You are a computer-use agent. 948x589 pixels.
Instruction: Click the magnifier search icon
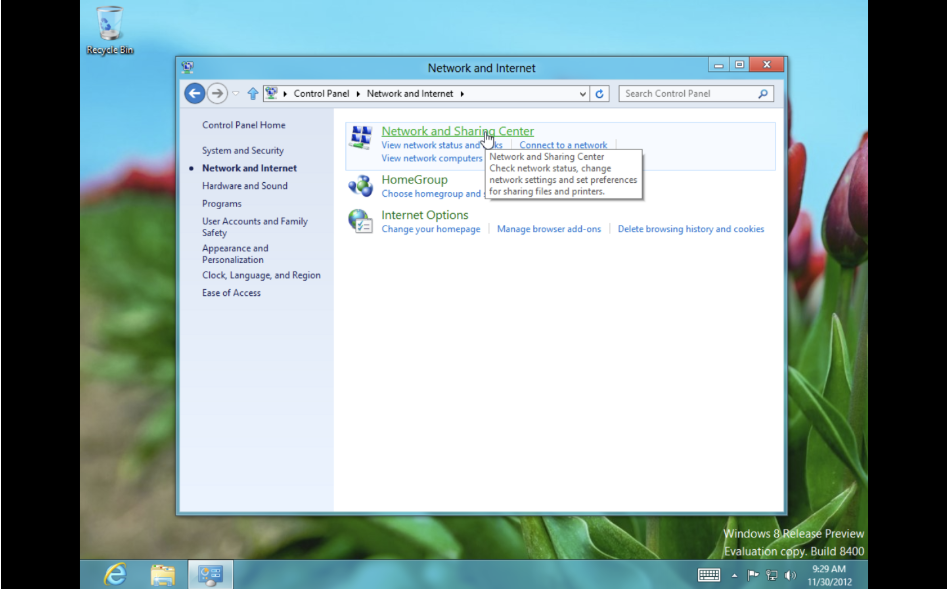click(x=763, y=94)
